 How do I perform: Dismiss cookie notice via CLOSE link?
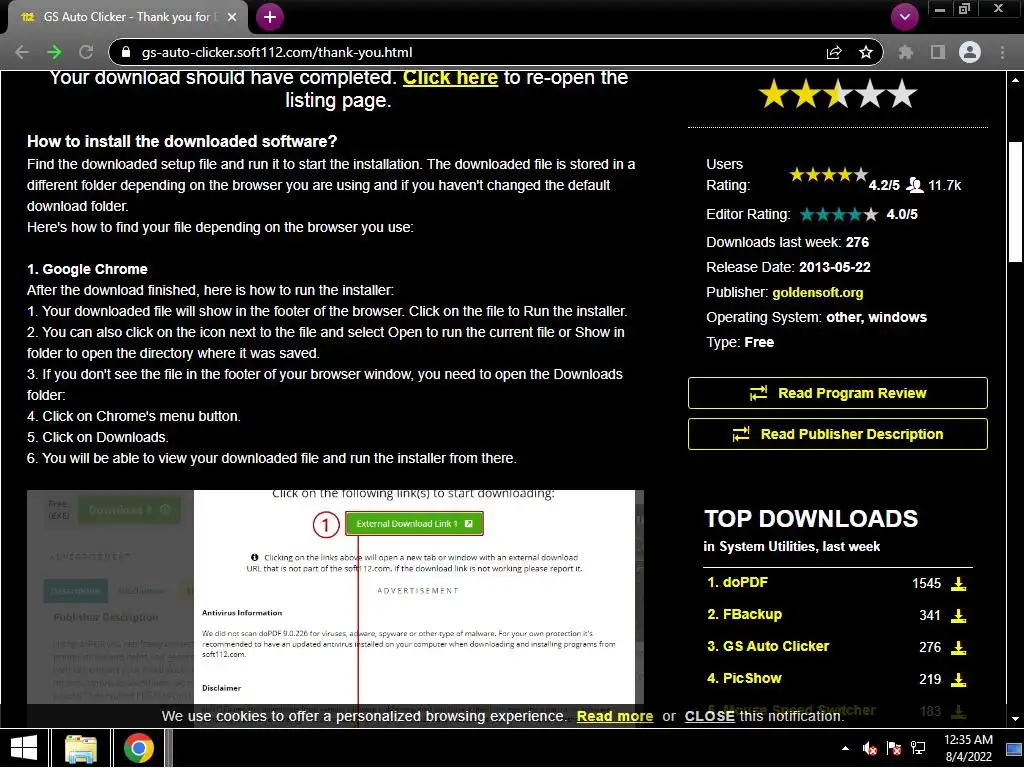click(x=709, y=716)
